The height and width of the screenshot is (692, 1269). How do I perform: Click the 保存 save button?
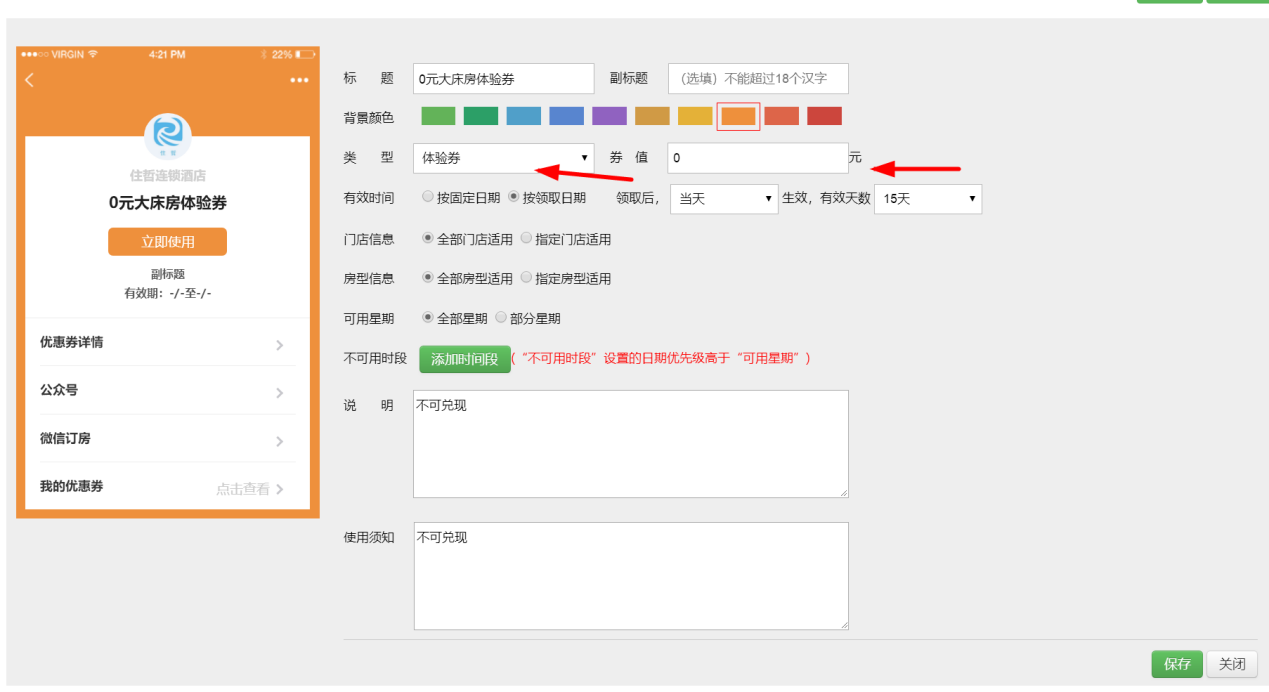pyautogui.click(x=1177, y=663)
